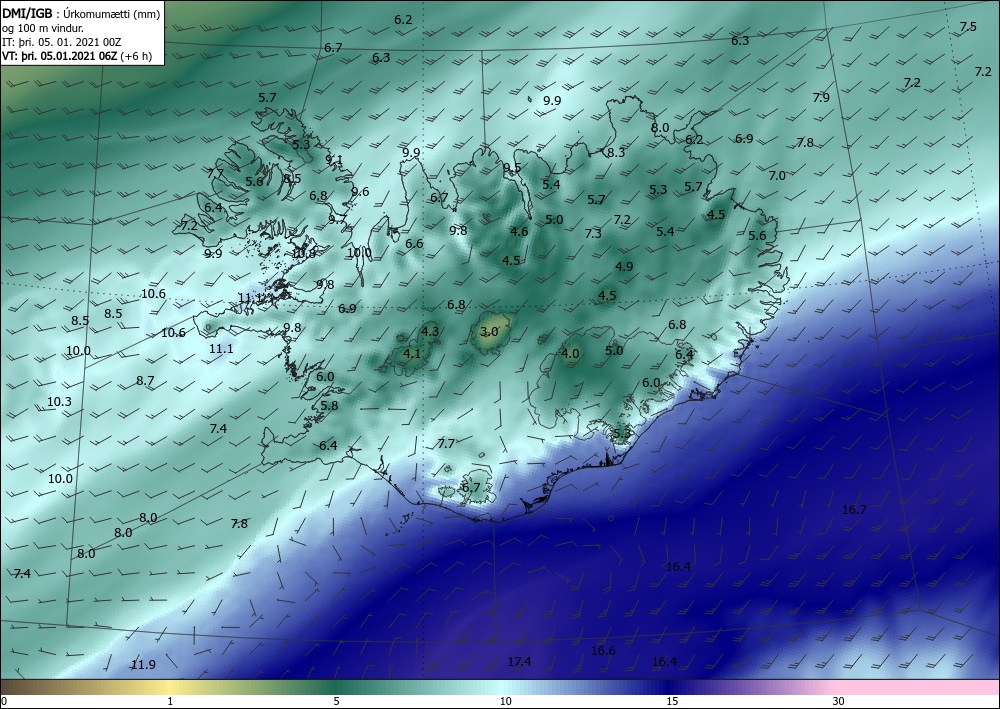Click the 7.5 value on the map
1000x709 pixels.
coord(967,26)
